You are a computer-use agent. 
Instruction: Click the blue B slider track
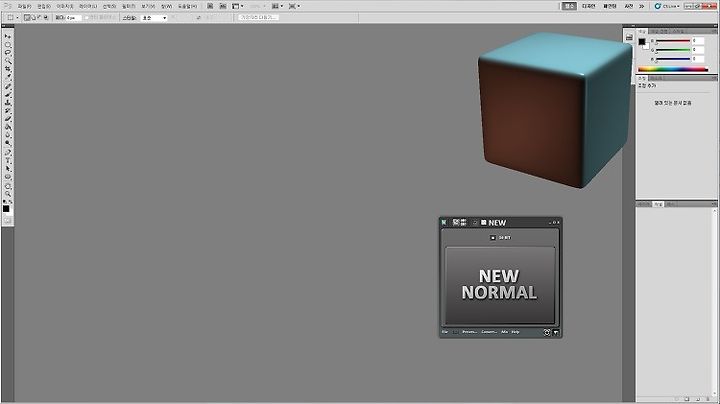673,59
